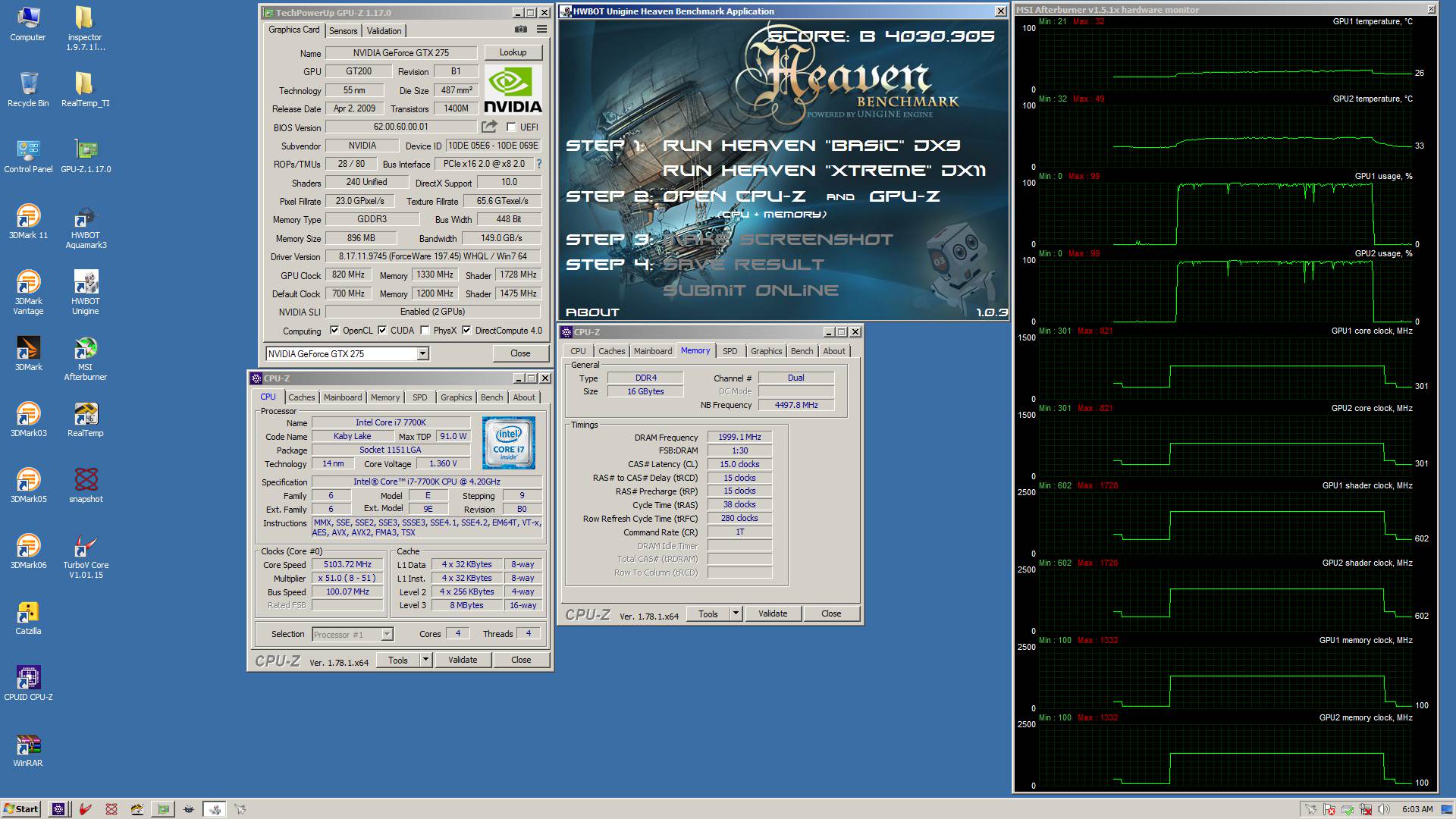Click Validate in the CPU-Z CPU window
Viewport: 1456px width, 819px height.
point(463,660)
